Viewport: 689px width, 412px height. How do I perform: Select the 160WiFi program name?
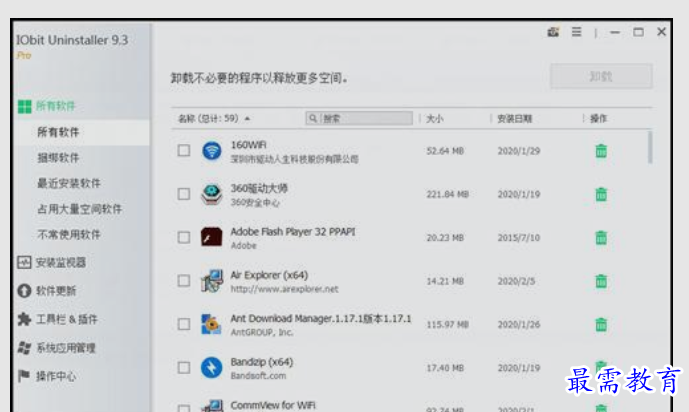click(x=248, y=145)
